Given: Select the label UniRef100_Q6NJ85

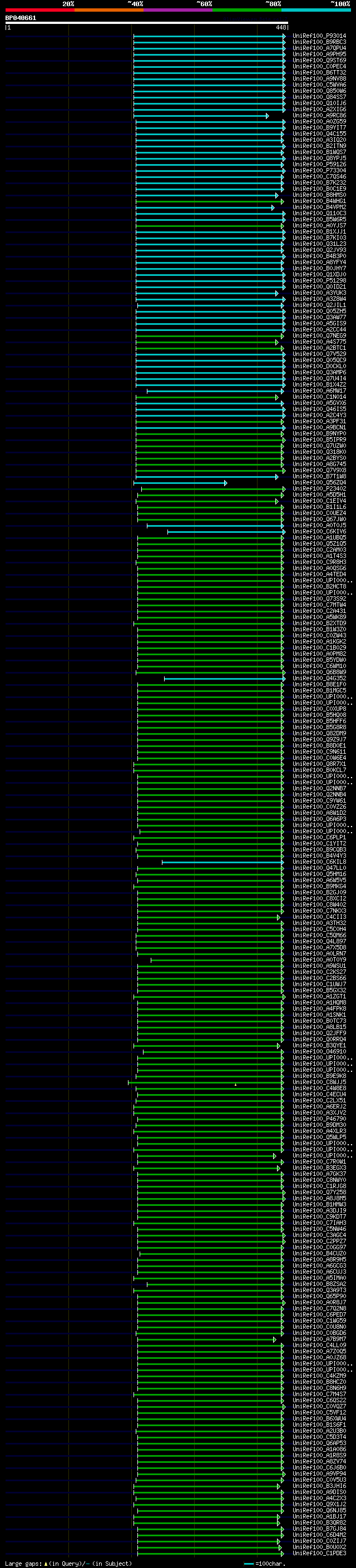Looking at the screenshot, I should (x=319, y=1510).
